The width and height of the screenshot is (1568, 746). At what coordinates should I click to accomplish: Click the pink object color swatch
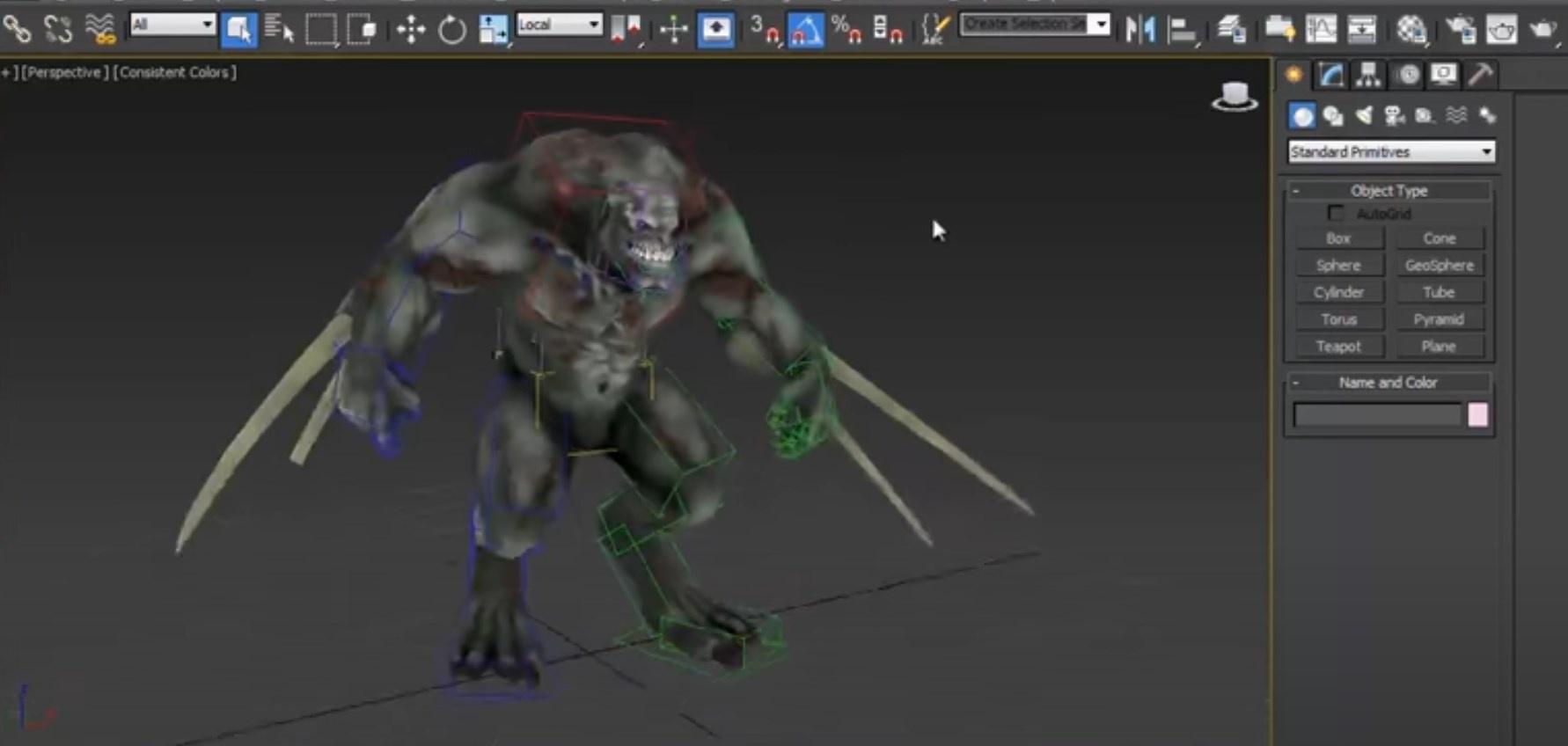tap(1477, 415)
